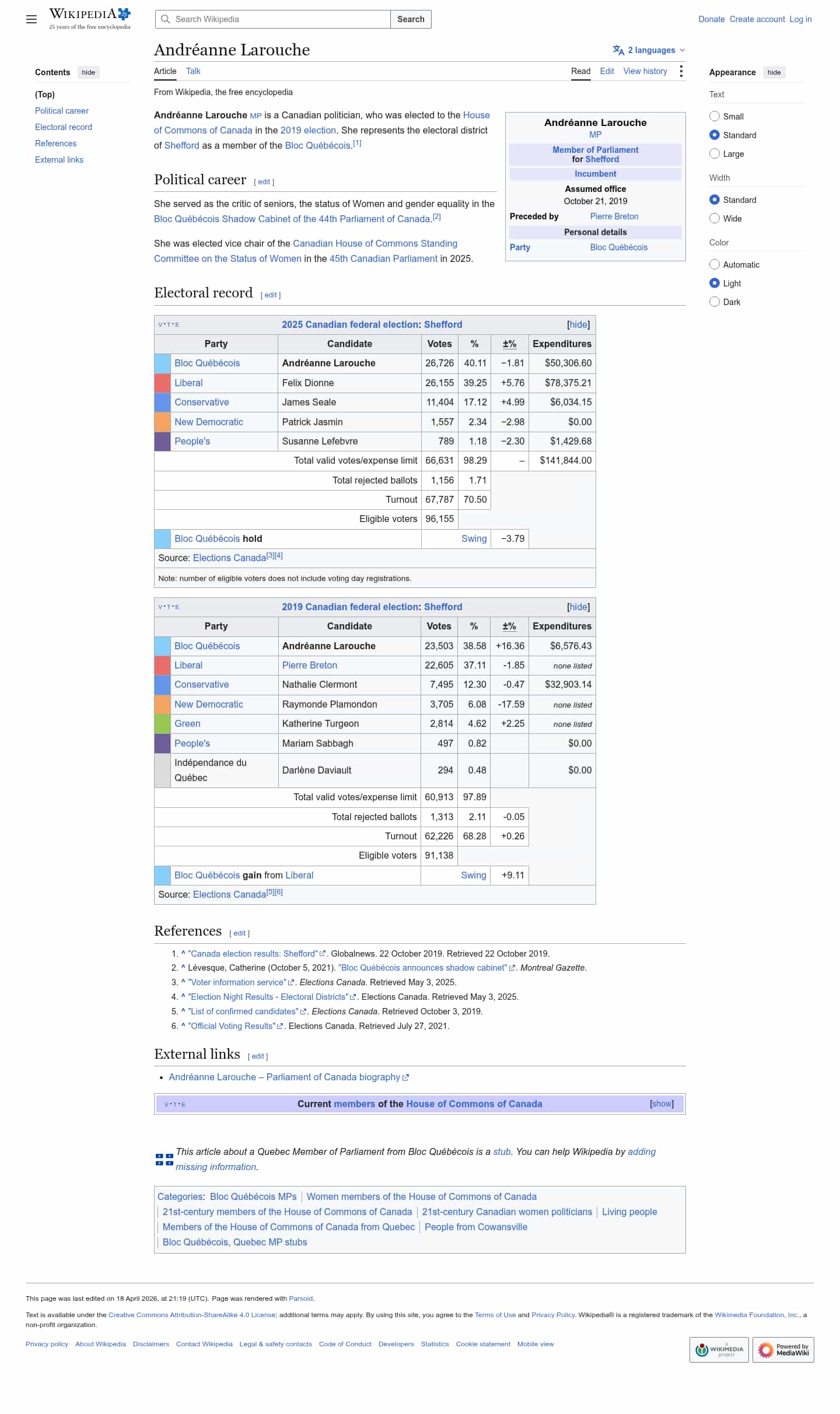This screenshot has width=840, height=1414.
Task: Collapse the 2019 election table
Action: coord(578,607)
